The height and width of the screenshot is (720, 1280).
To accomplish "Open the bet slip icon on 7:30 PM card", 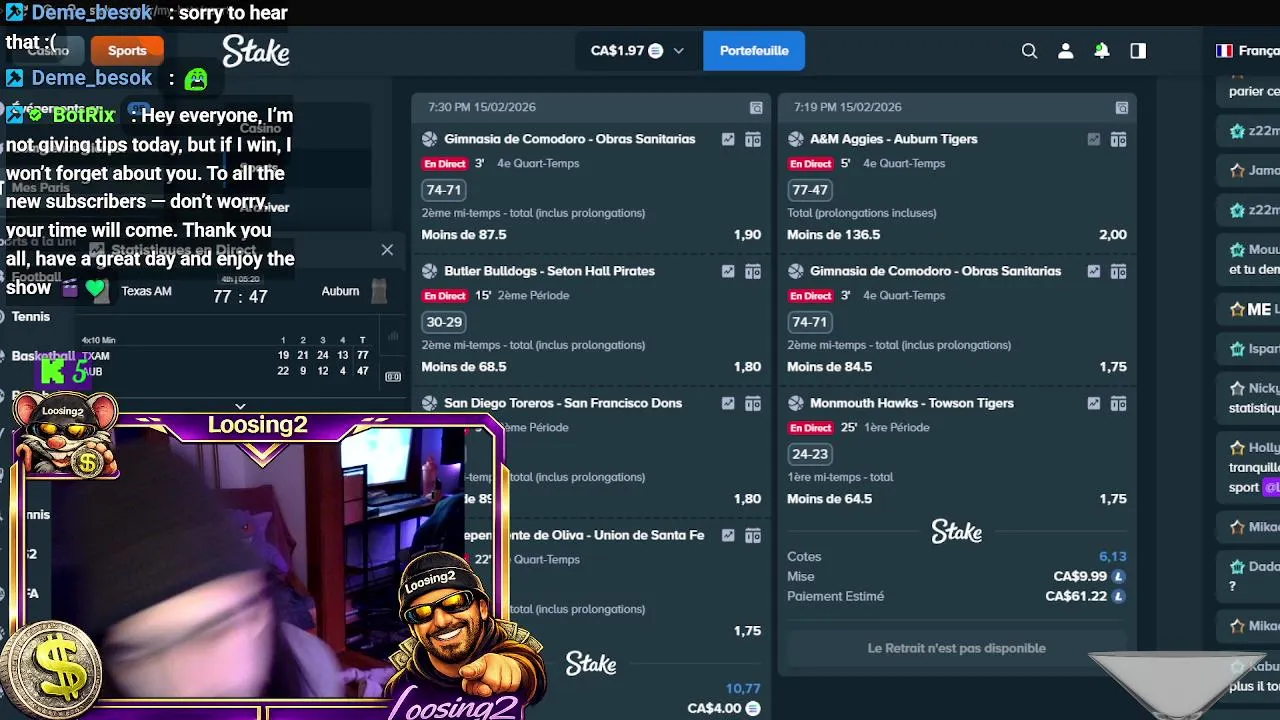I will click(756, 107).
